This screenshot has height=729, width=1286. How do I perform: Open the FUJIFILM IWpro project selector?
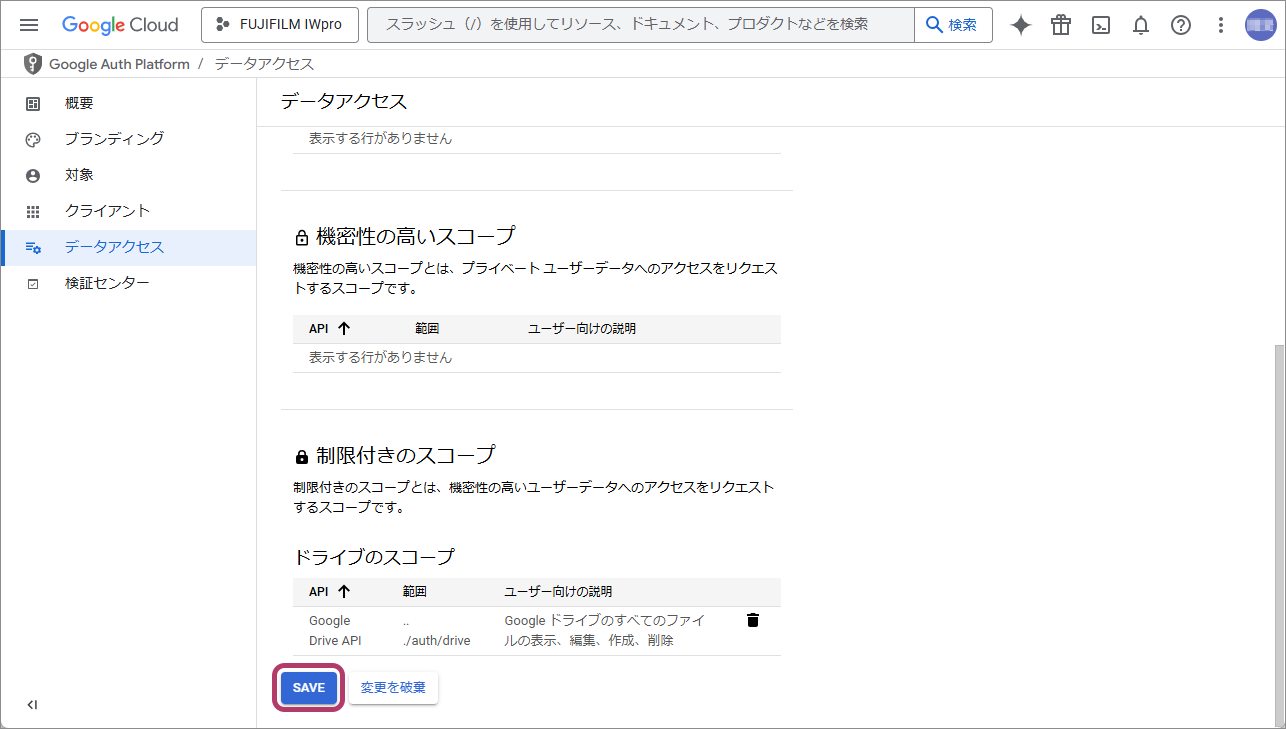[x=280, y=25]
